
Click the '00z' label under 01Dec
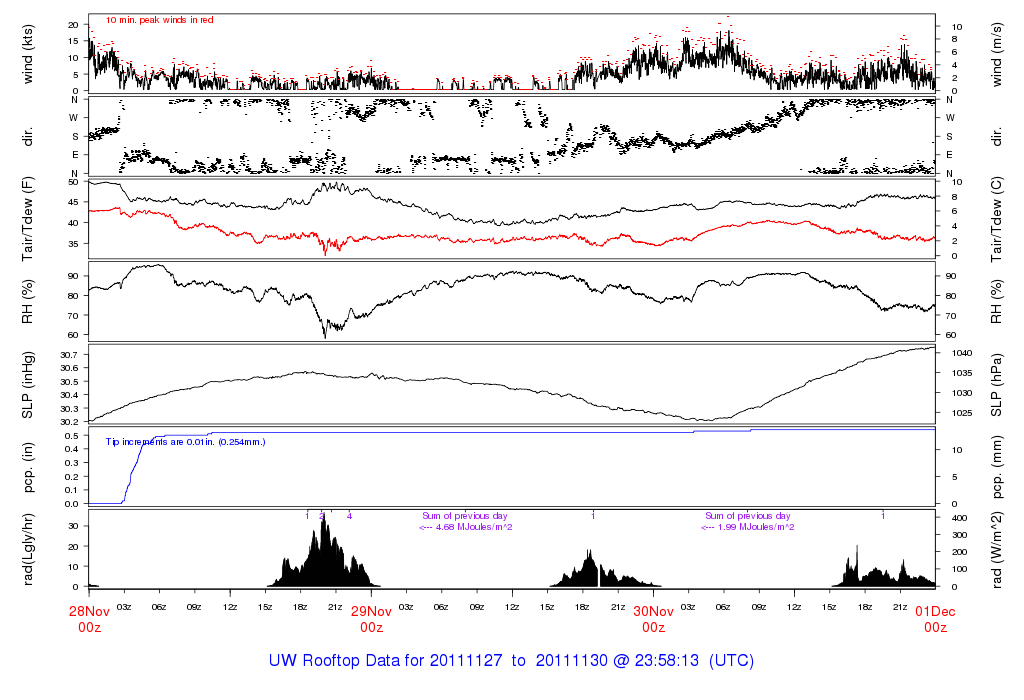[x=935, y=628]
